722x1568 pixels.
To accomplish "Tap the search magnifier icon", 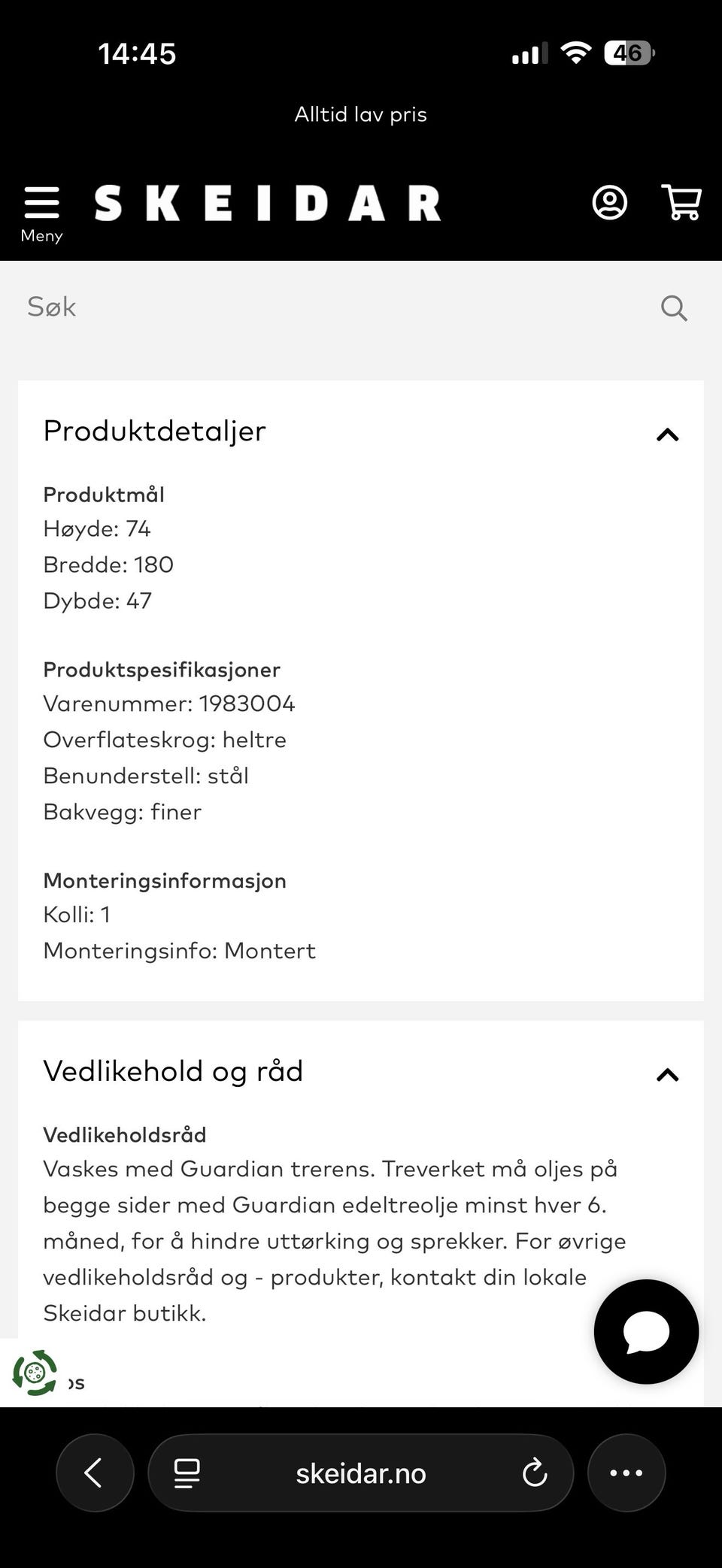I will pos(674,307).
